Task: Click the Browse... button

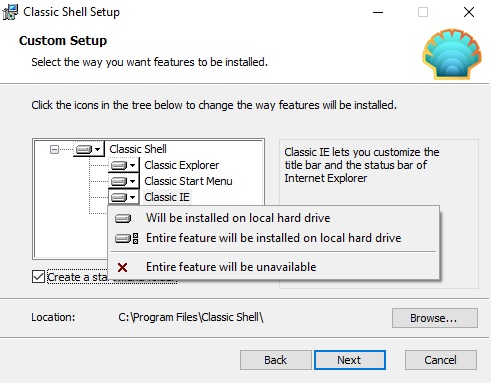Action: coord(435,318)
